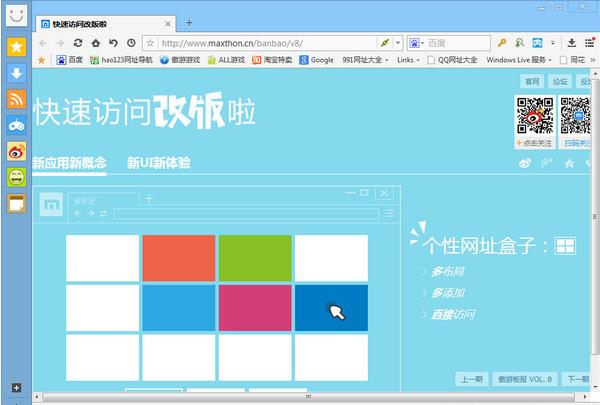Click the green magnifier toolbar icon
600x405 pixels.
[519, 43]
